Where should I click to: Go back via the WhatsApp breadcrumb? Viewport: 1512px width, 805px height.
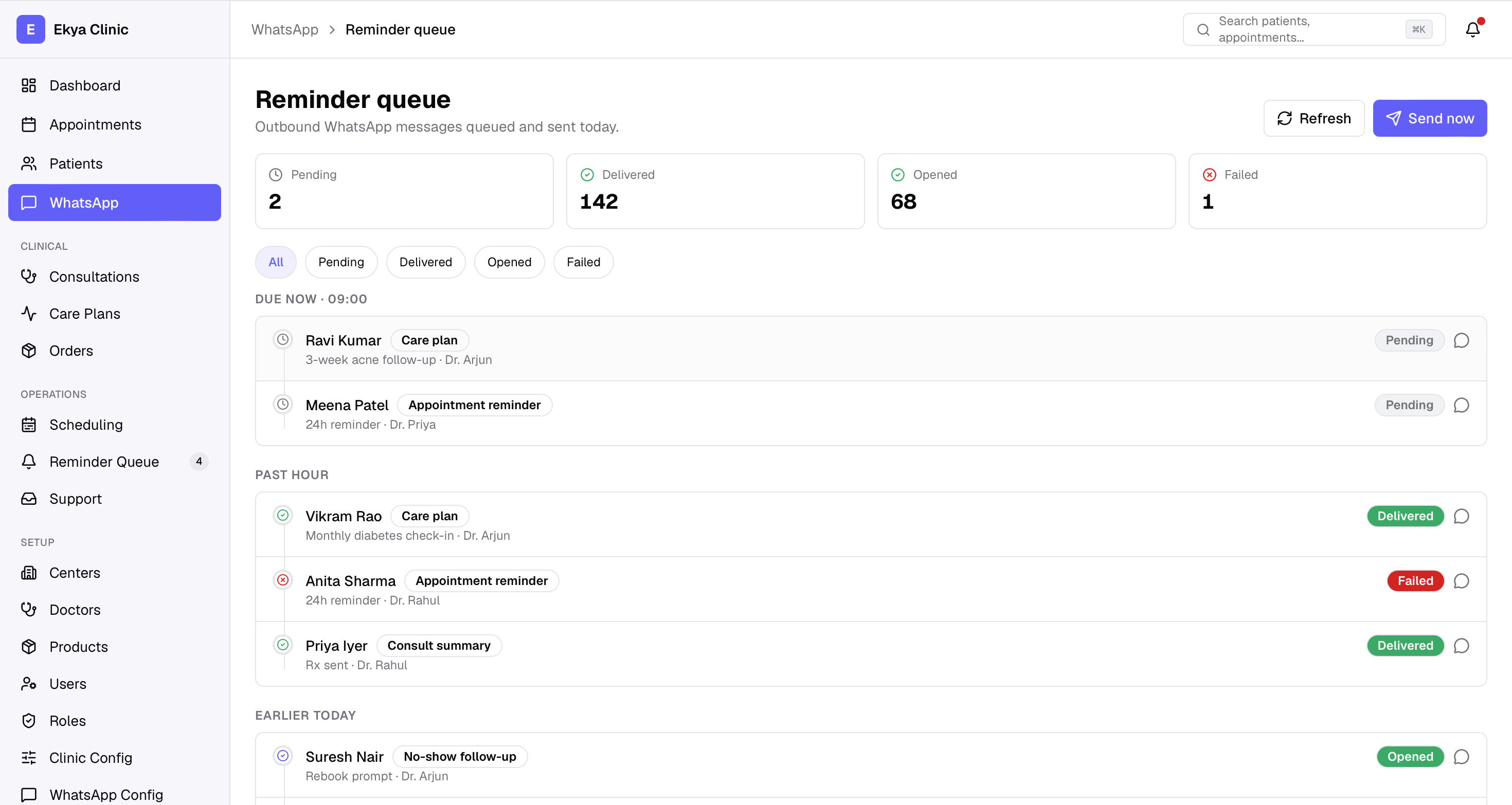[284, 29]
